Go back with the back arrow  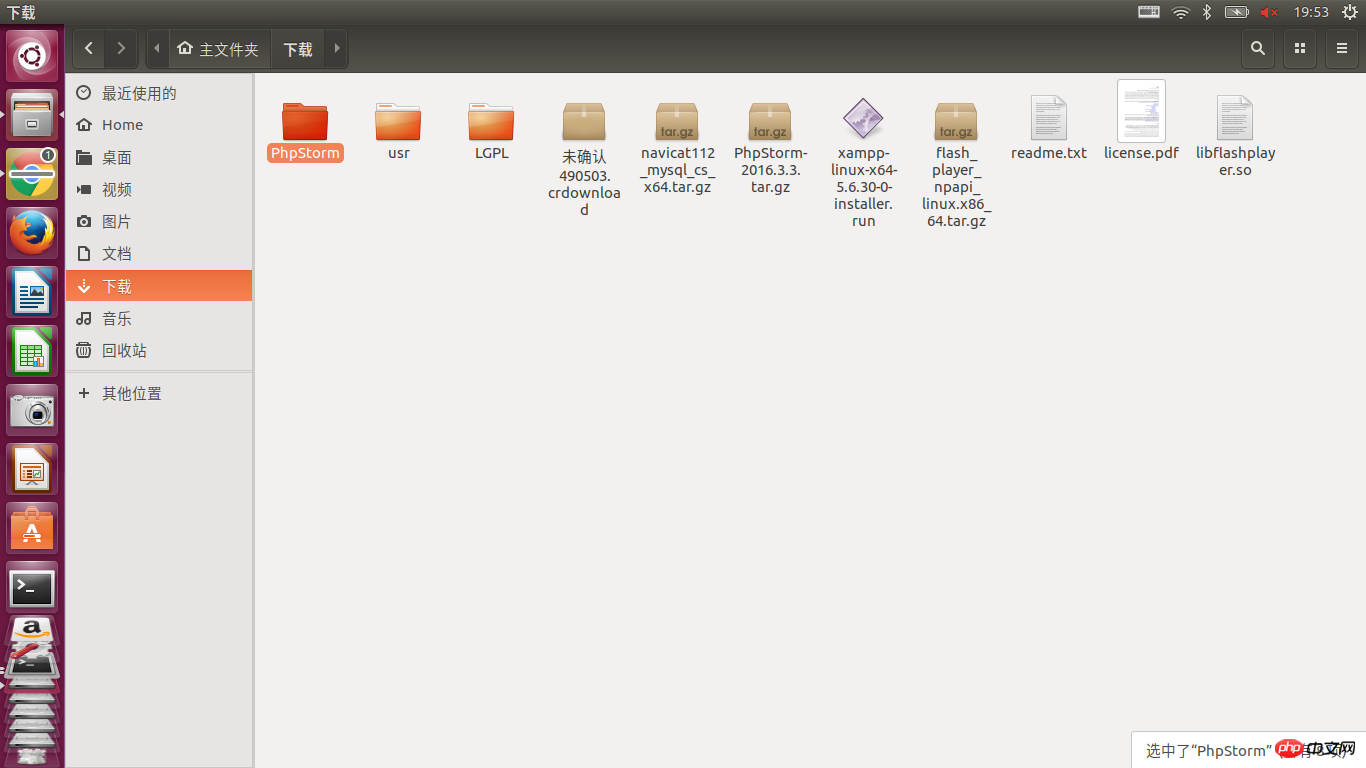tap(89, 48)
